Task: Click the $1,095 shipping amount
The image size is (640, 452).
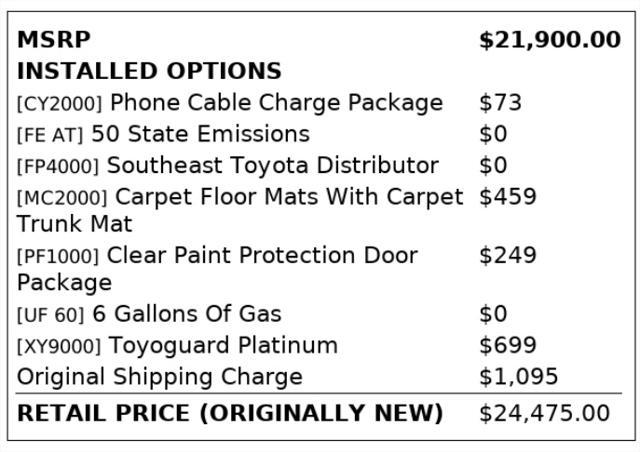Action: point(518,377)
